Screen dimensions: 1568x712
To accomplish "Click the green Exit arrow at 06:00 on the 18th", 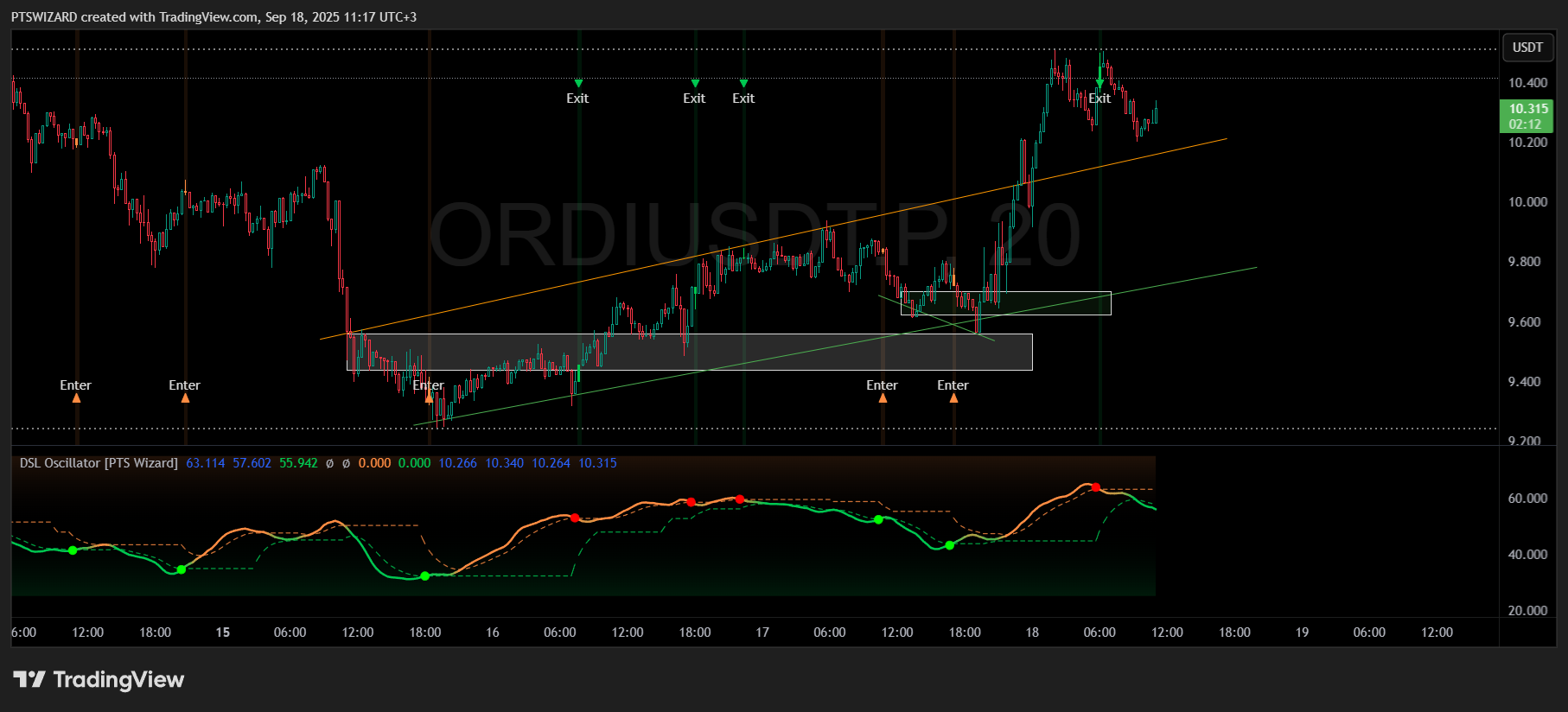I will click(x=1100, y=84).
